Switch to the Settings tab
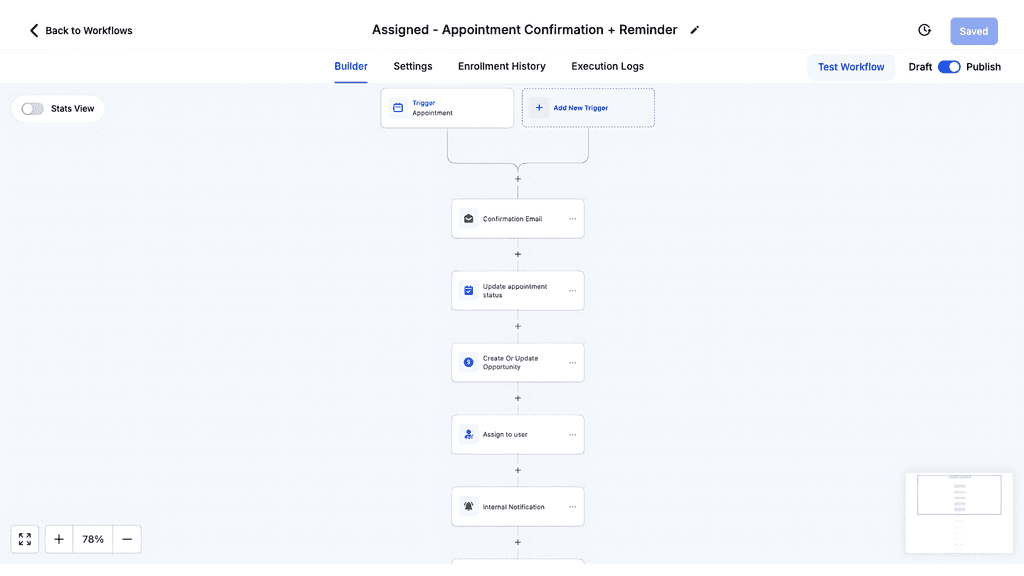1024x576 pixels. click(413, 66)
